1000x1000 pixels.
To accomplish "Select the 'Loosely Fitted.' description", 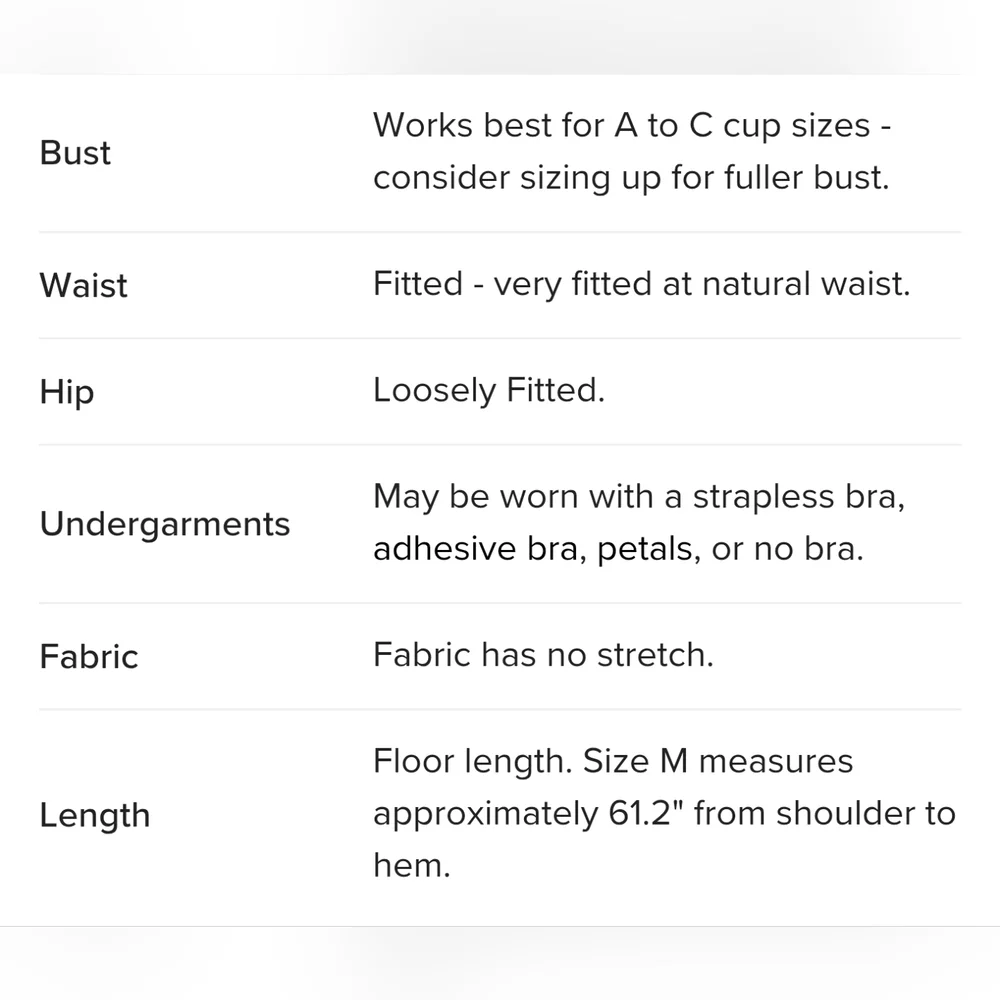I will (x=489, y=390).
